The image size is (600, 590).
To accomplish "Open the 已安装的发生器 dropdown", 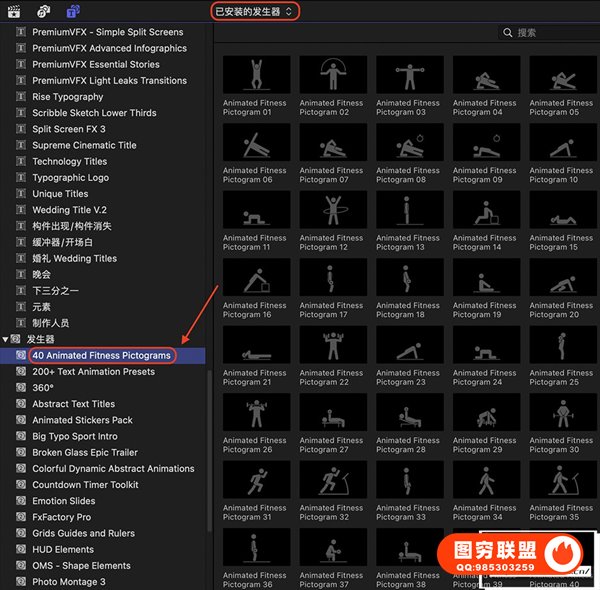I will [255, 11].
